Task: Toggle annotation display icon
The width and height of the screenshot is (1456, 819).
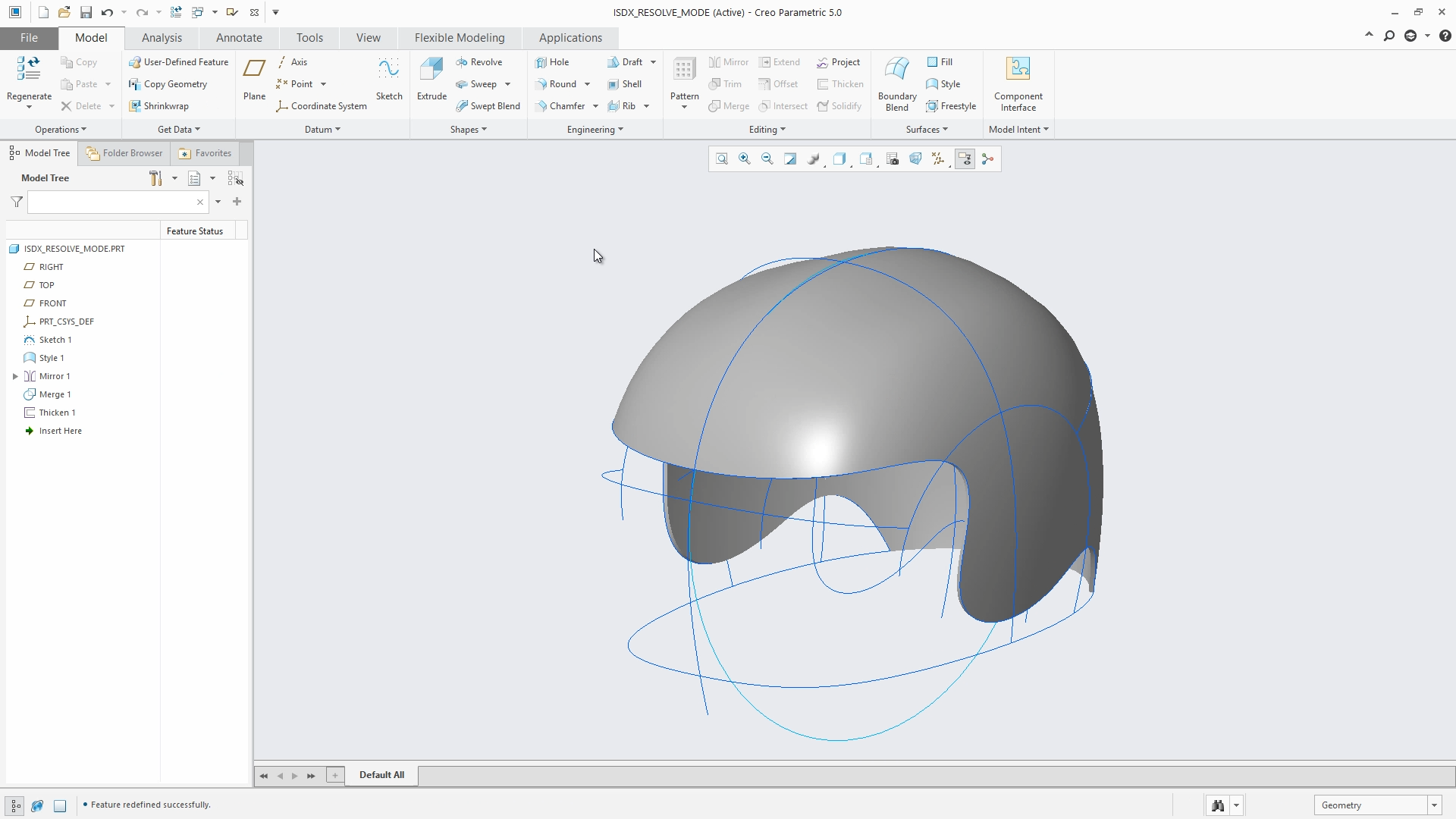Action: point(965,159)
